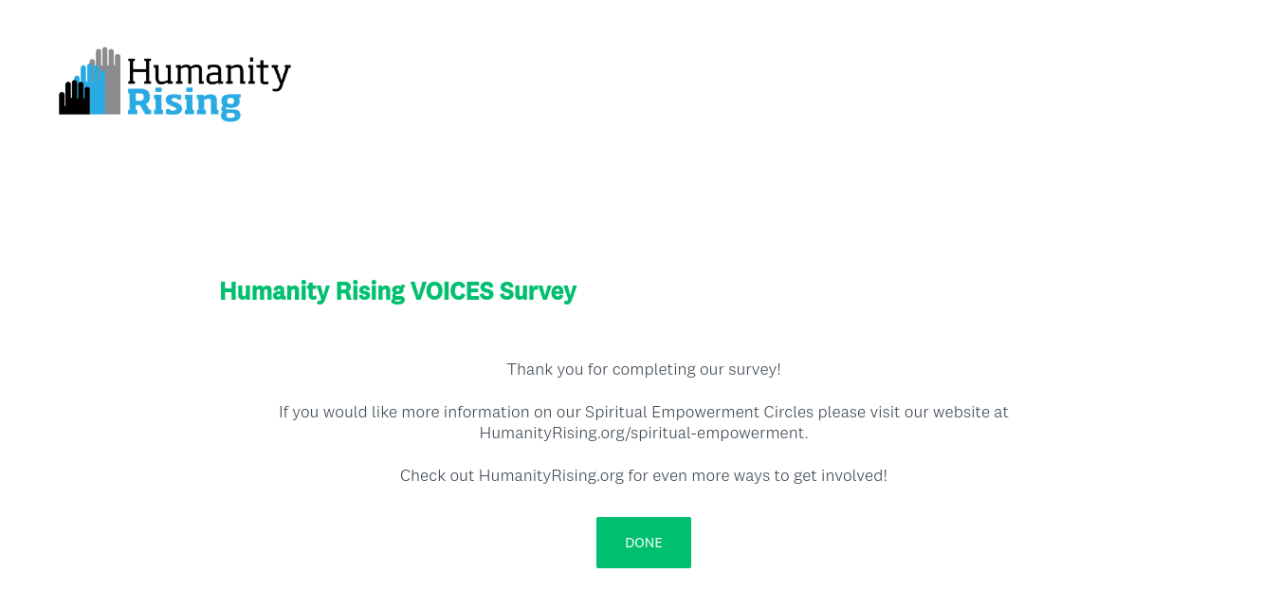The width and height of the screenshot is (1280, 610).
Task: Click the word VOICES in the heading
Action: pos(452,291)
